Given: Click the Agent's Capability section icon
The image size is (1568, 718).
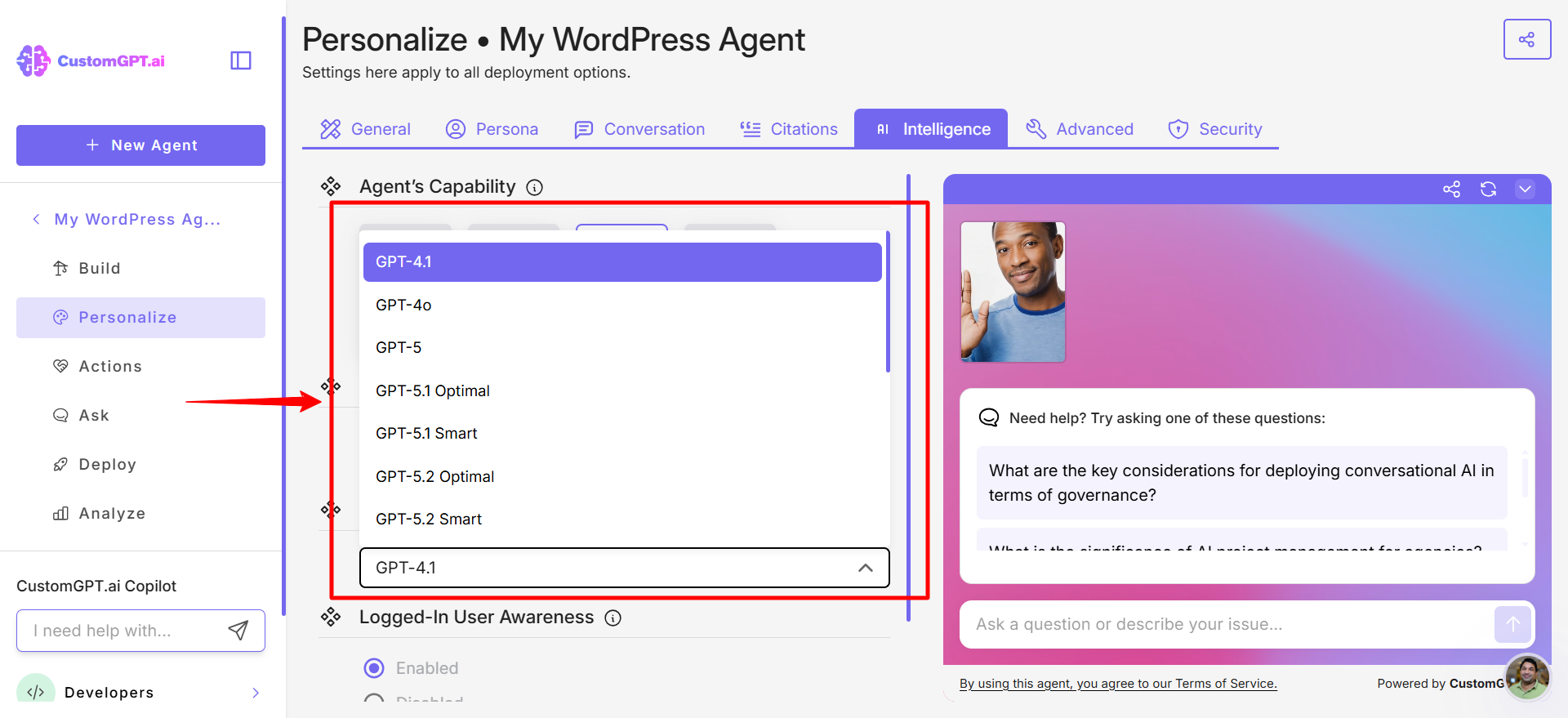Looking at the screenshot, I should coord(331,186).
